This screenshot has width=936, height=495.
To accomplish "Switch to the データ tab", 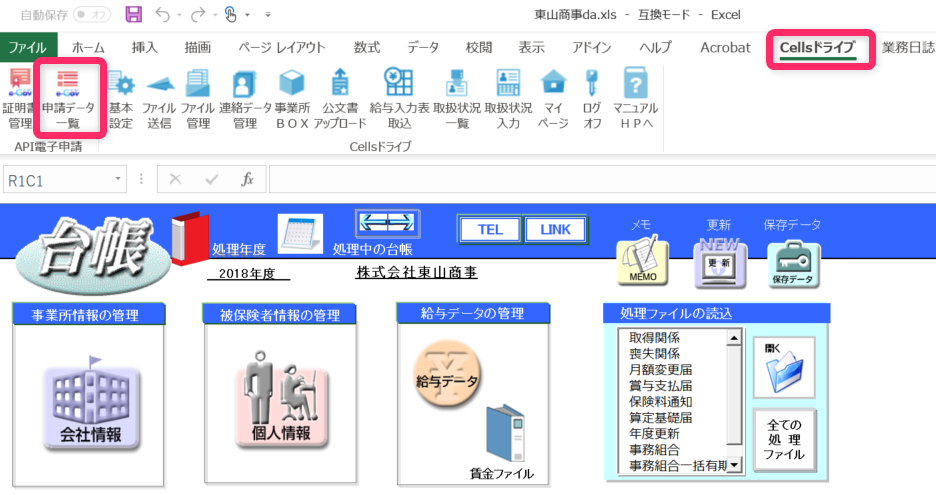I will tap(423, 48).
